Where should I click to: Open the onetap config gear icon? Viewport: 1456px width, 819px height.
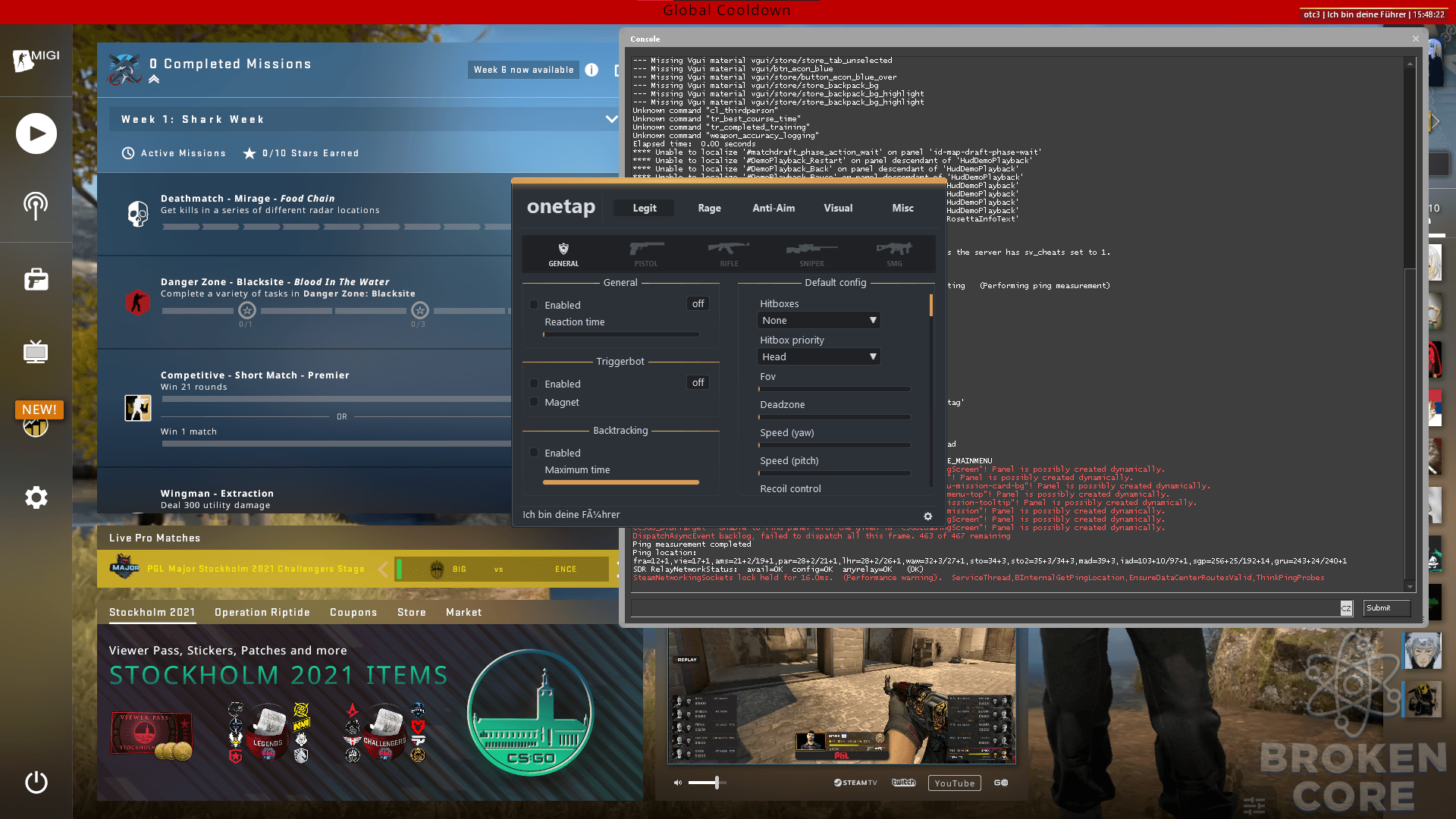click(927, 516)
